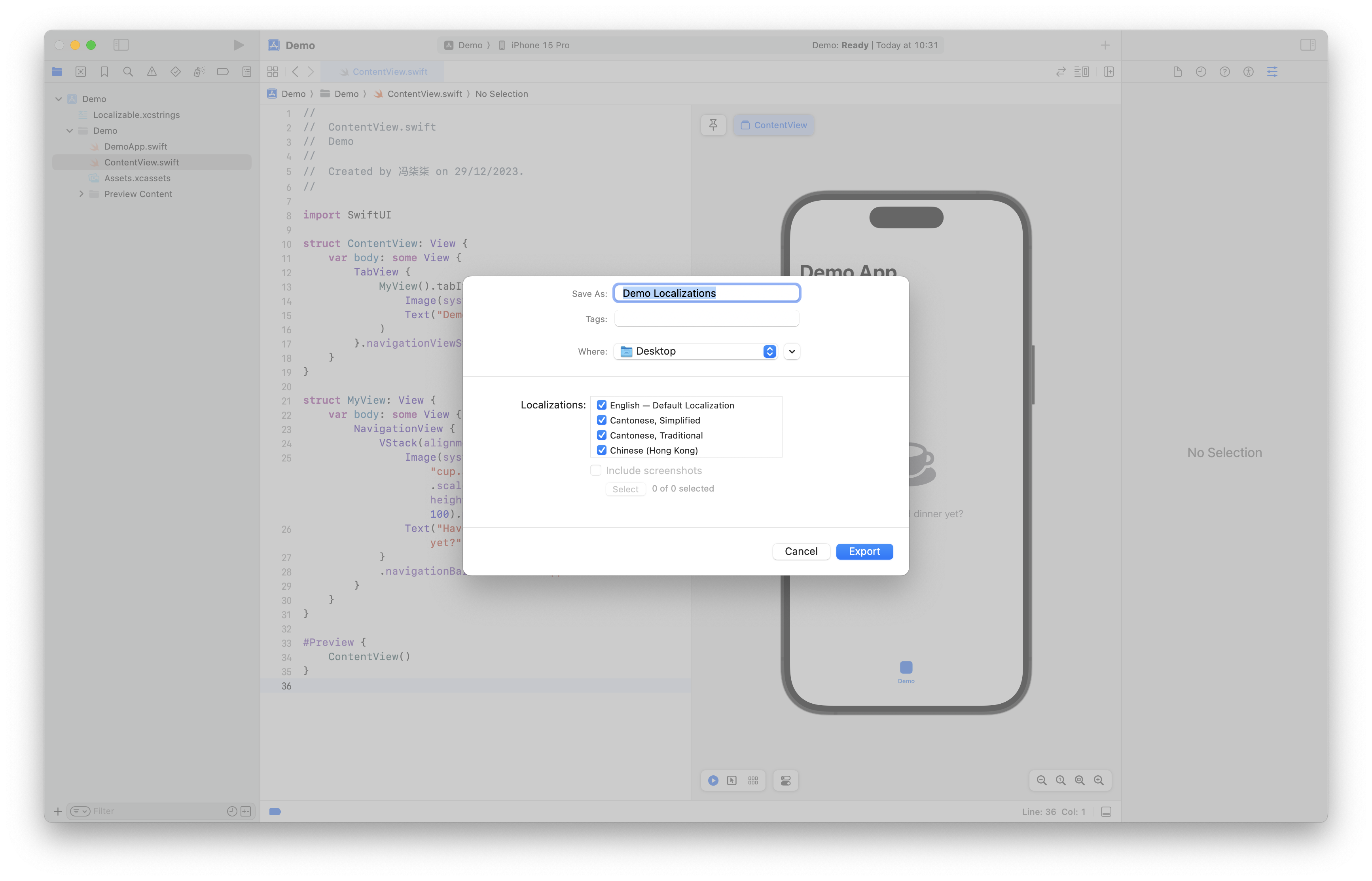Click the pin button in the preview canvas
1372x881 pixels.
713,125
